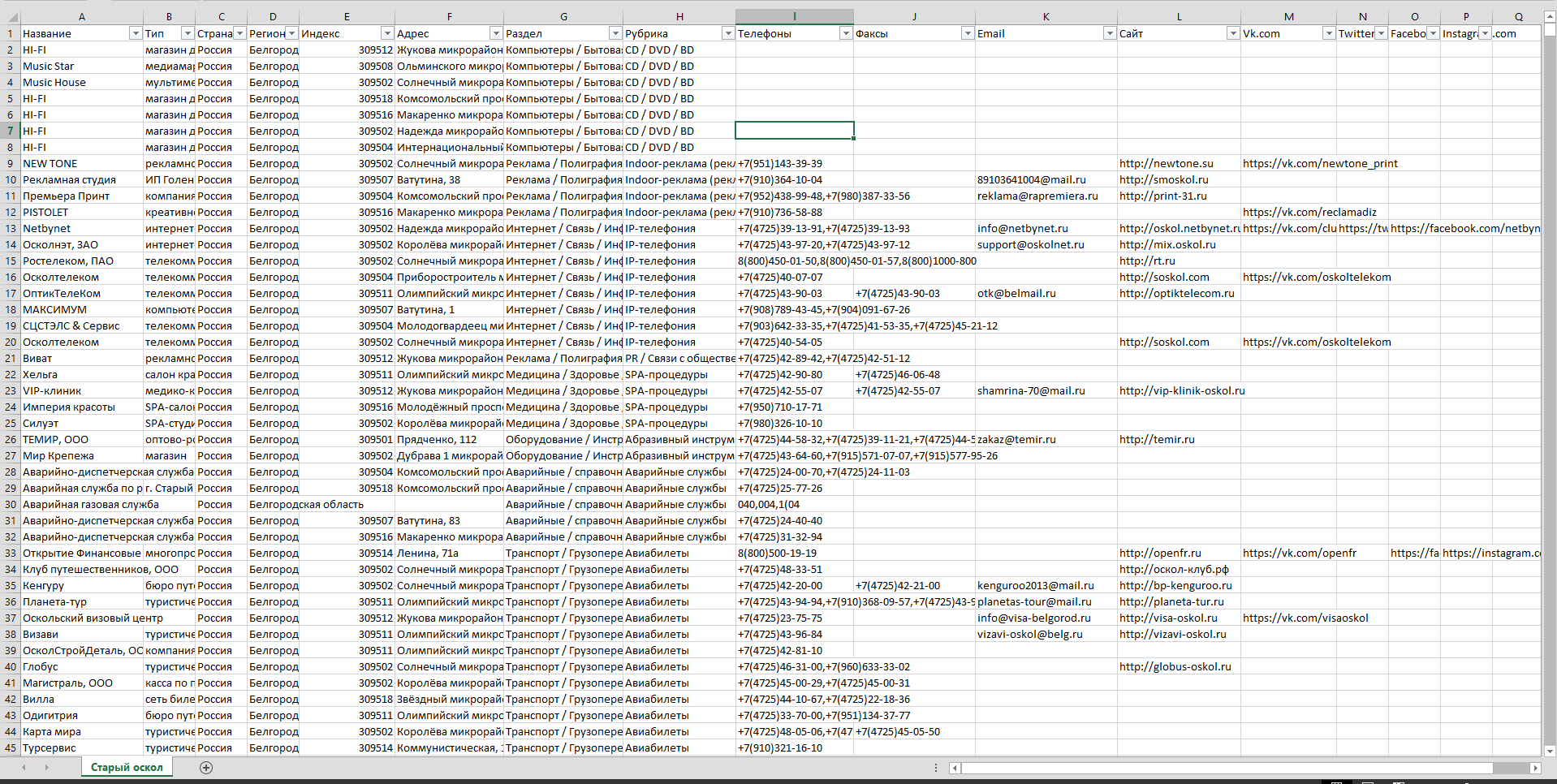The width and height of the screenshot is (1557, 784).
Task: Open the Тип column filter dropdown
Action: point(188,33)
